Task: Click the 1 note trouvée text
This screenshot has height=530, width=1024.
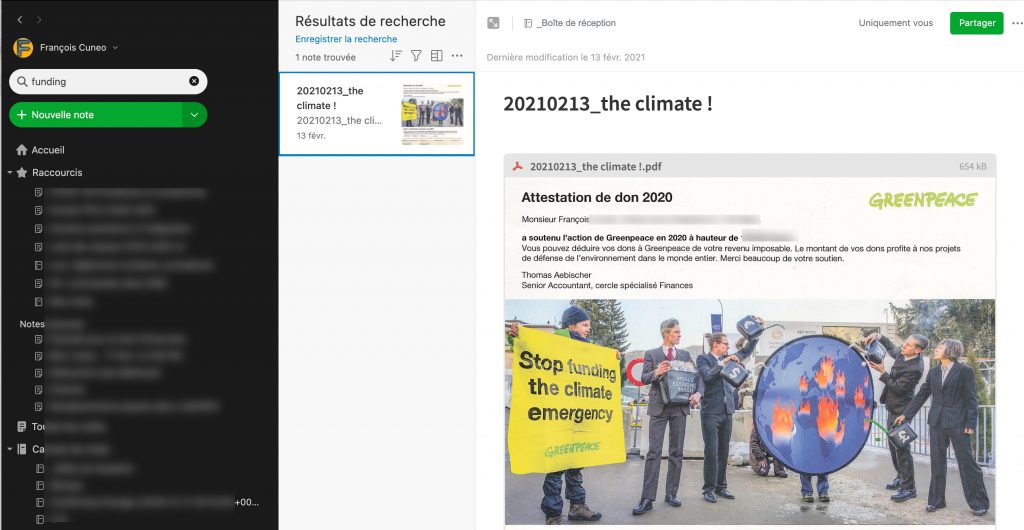Action: [x=325, y=57]
